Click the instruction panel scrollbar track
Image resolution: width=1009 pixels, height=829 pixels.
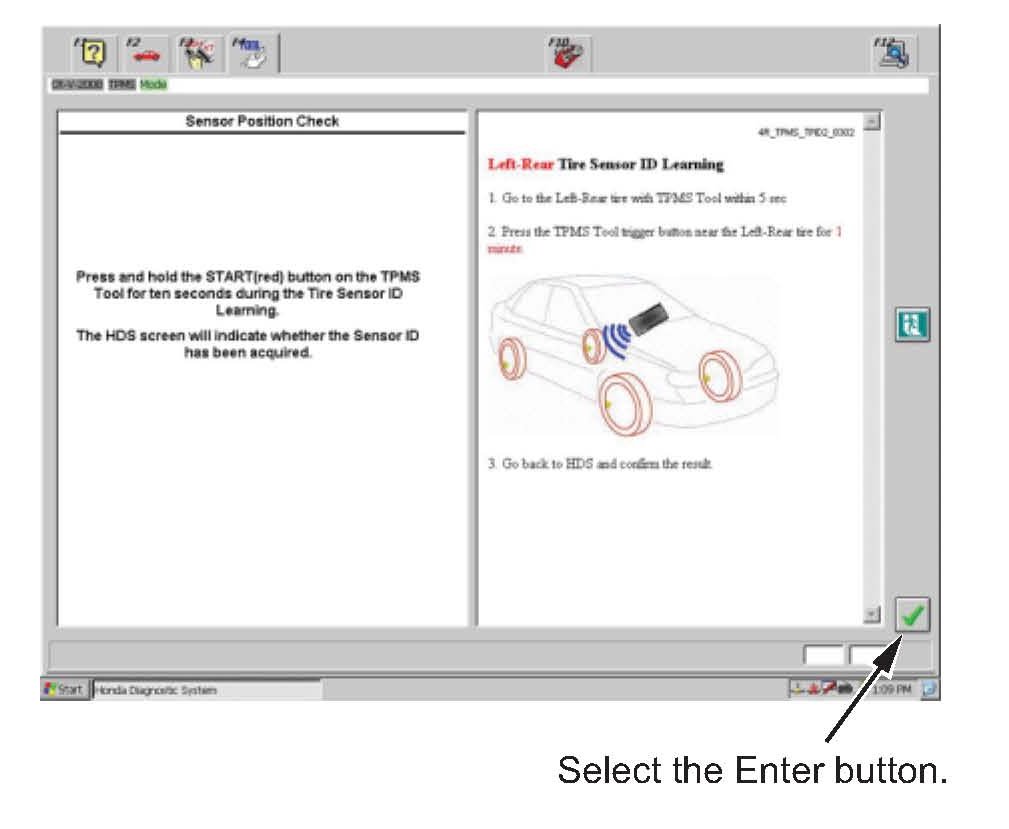point(872,370)
